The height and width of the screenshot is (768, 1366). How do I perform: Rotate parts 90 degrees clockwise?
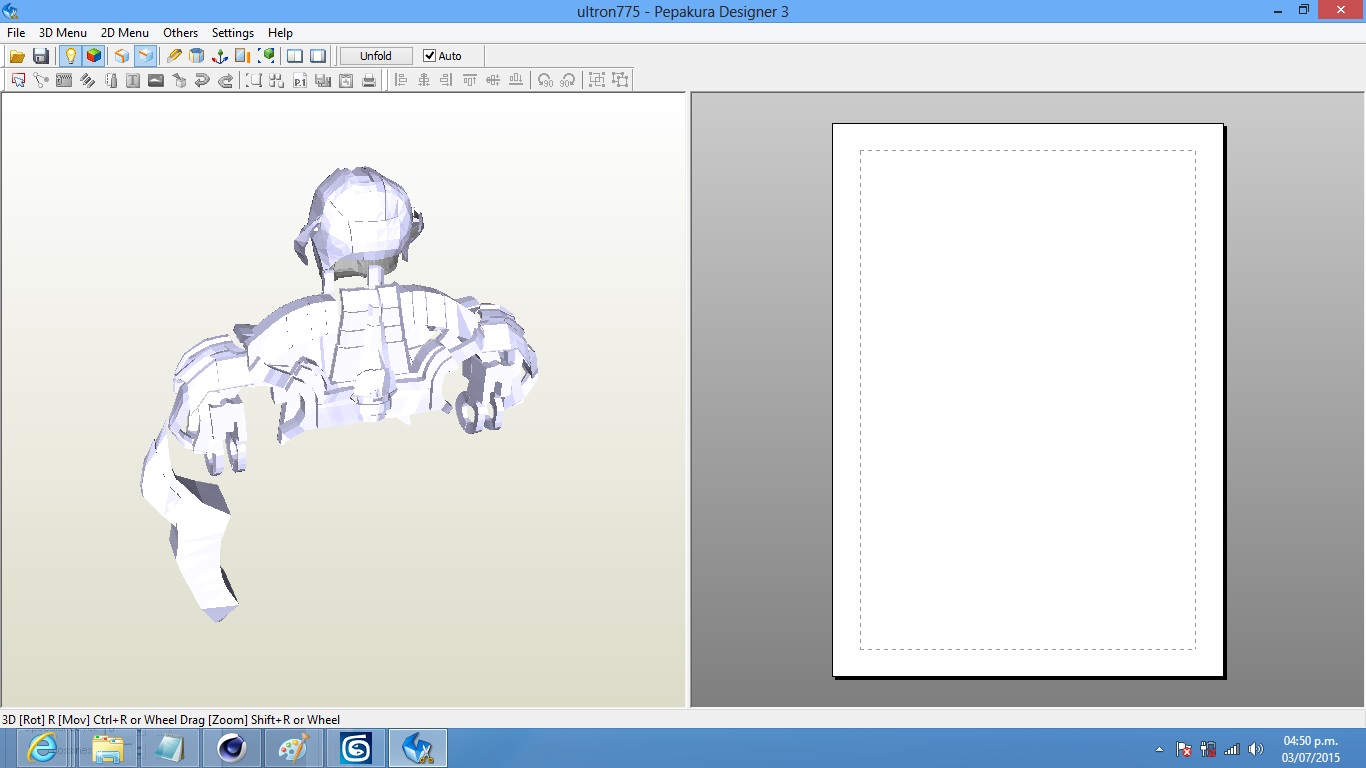pos(568,80)
